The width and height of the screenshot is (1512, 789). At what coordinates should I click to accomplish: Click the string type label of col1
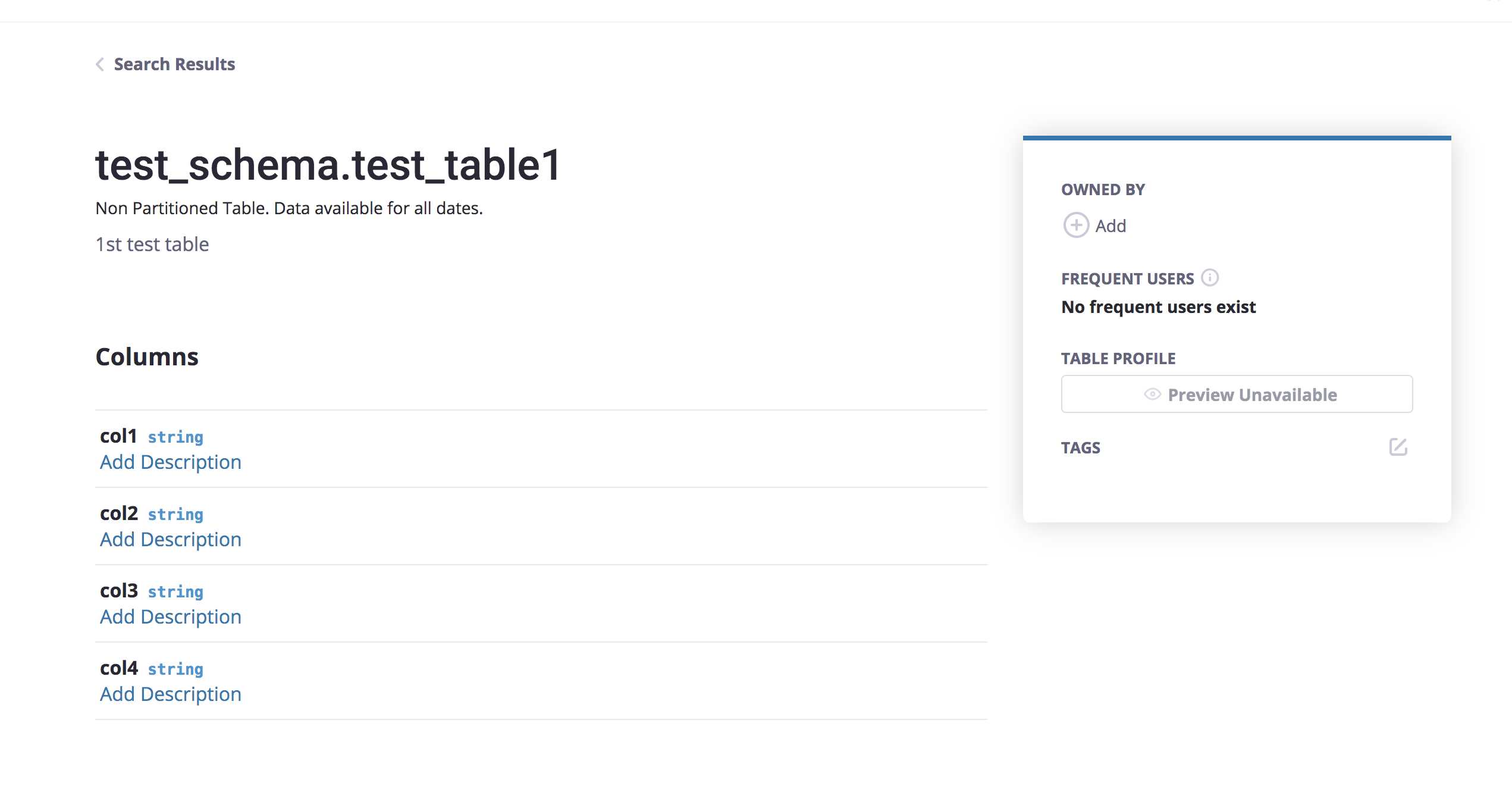pyautogui.click(x=175, y=437)
